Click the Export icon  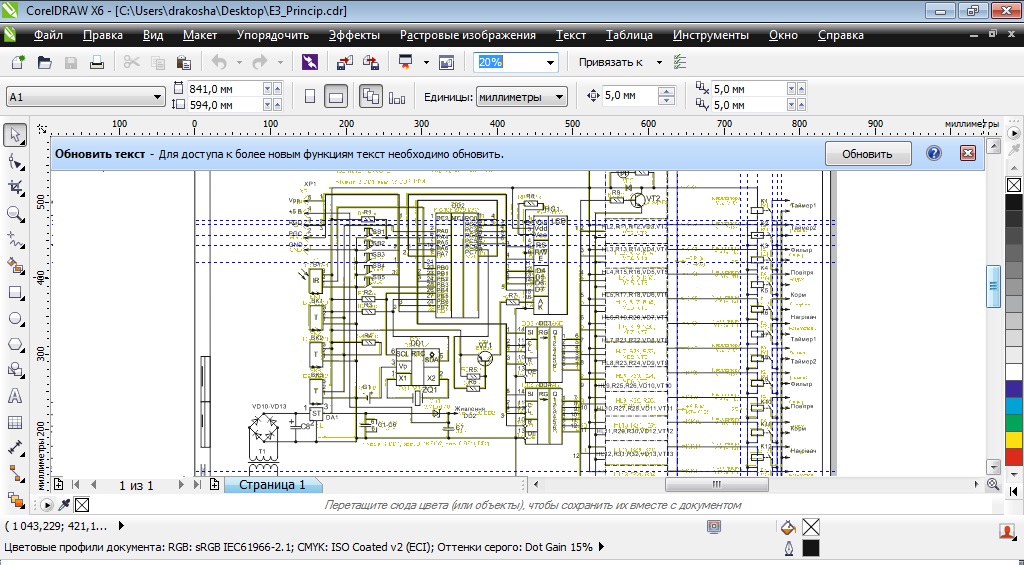pos(371,62)
